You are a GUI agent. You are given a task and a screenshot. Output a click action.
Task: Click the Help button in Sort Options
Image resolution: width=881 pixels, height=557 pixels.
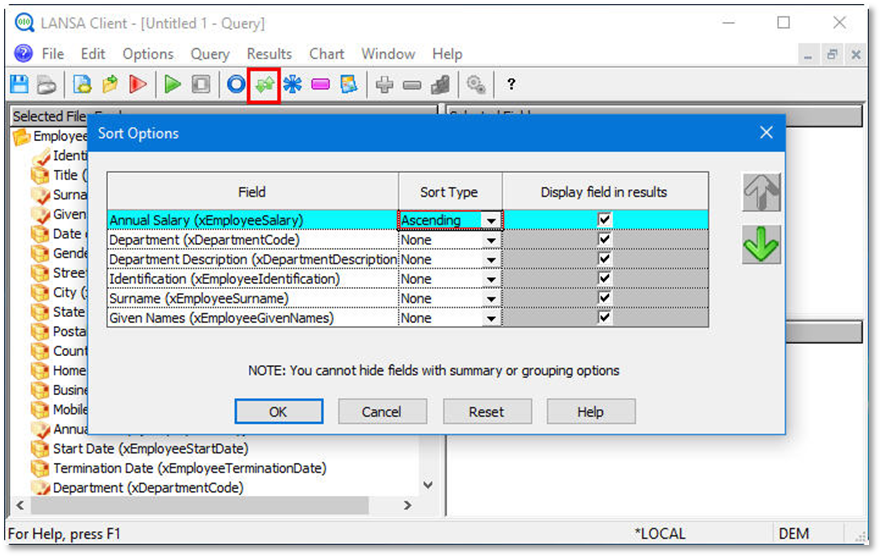point(591,411)
